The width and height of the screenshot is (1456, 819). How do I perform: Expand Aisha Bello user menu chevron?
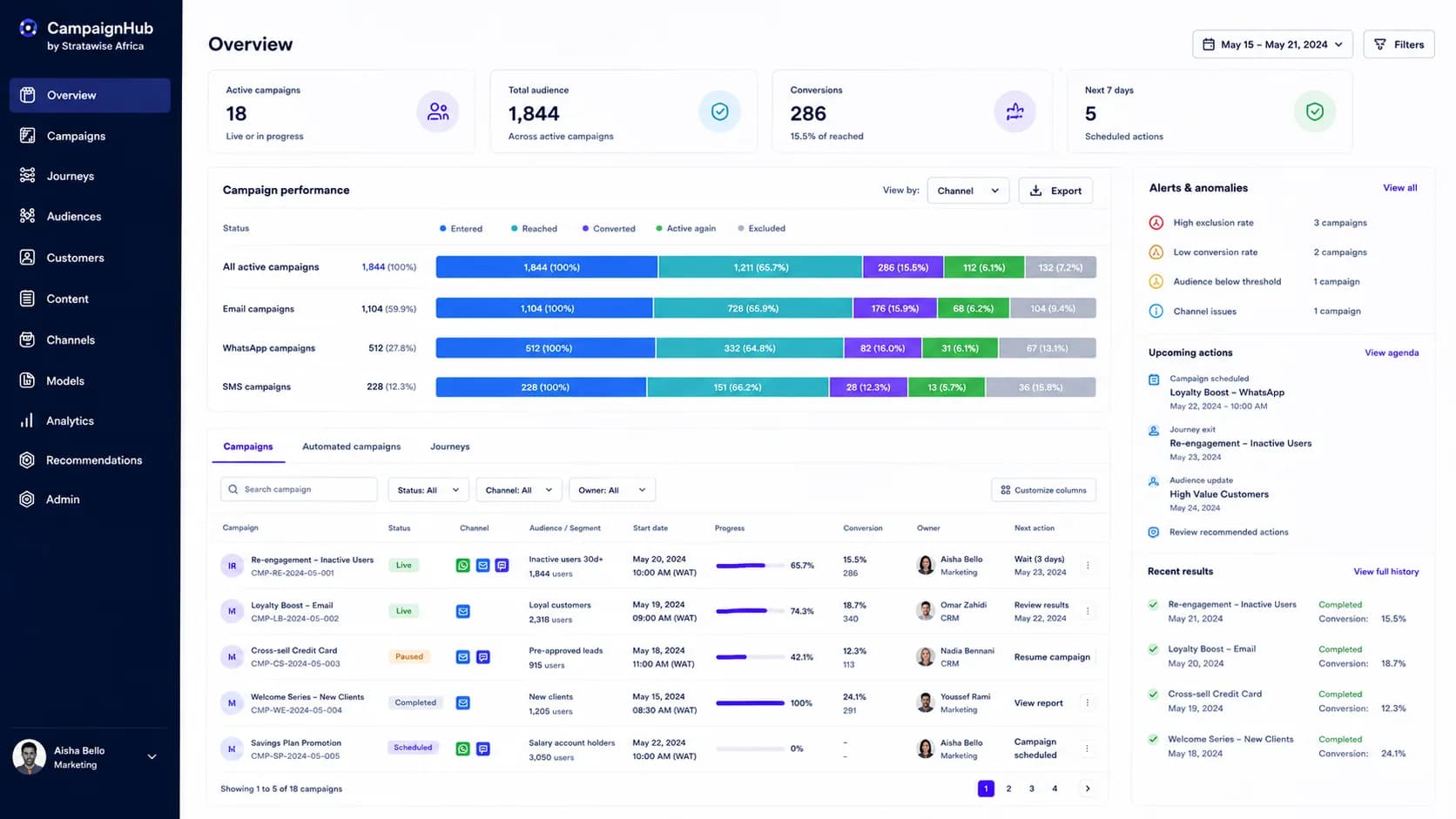click(152, 757)
